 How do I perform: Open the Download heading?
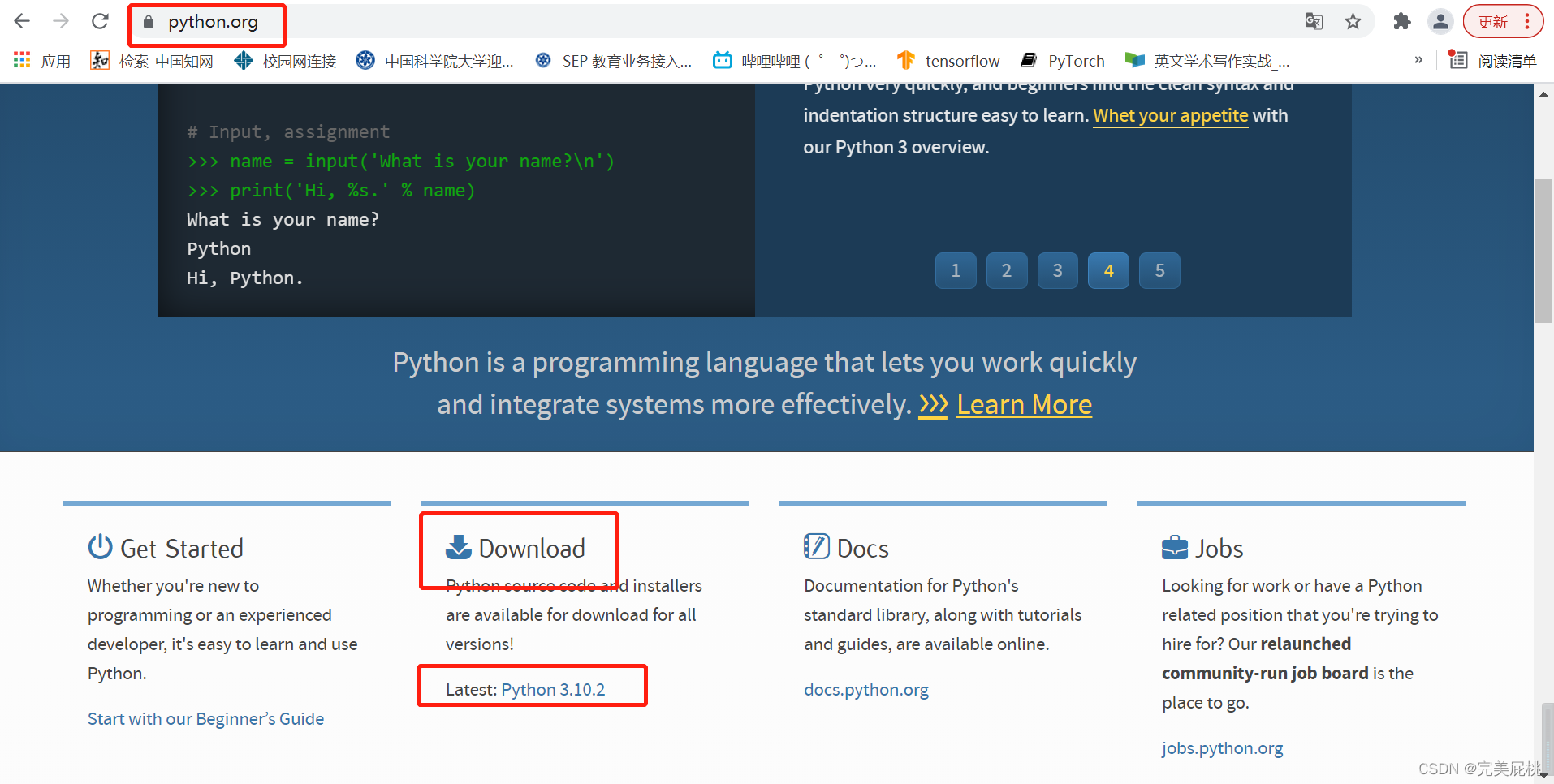(x=532, y=549)
